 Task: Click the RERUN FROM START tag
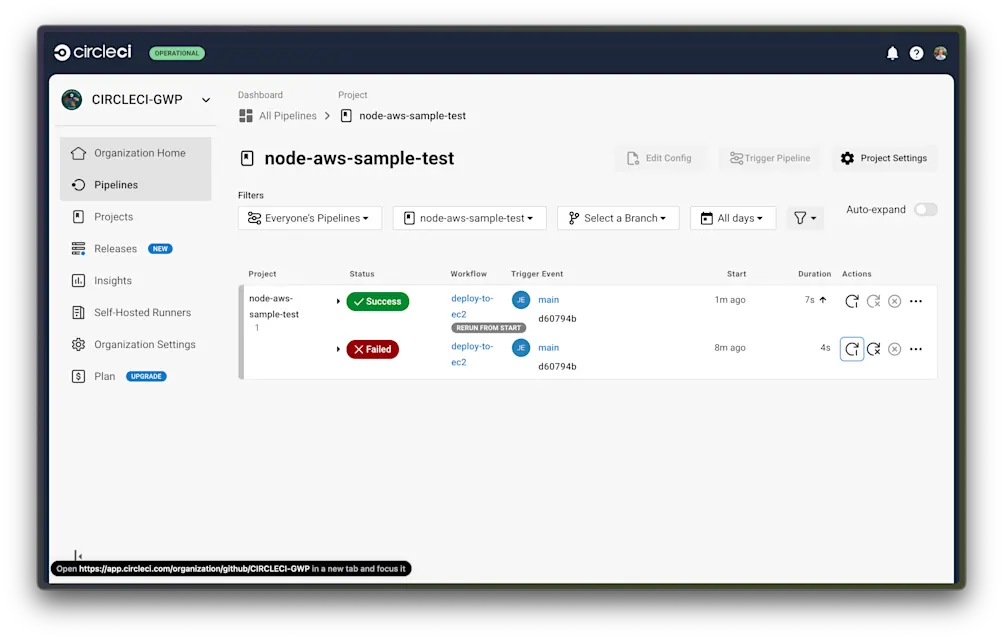click(489, 328)
